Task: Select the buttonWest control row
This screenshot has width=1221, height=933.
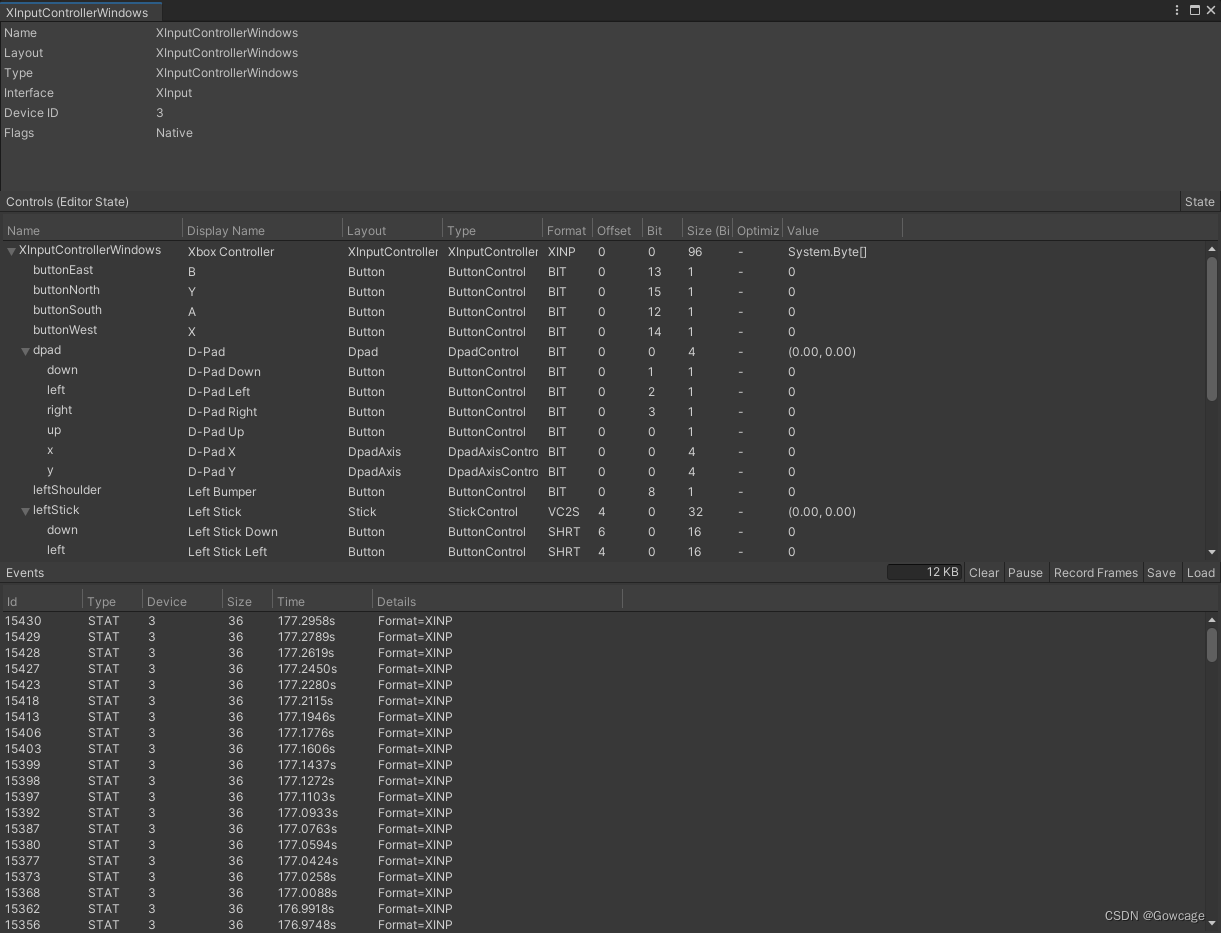Action: pyautogui.click(x=604, y=331)
